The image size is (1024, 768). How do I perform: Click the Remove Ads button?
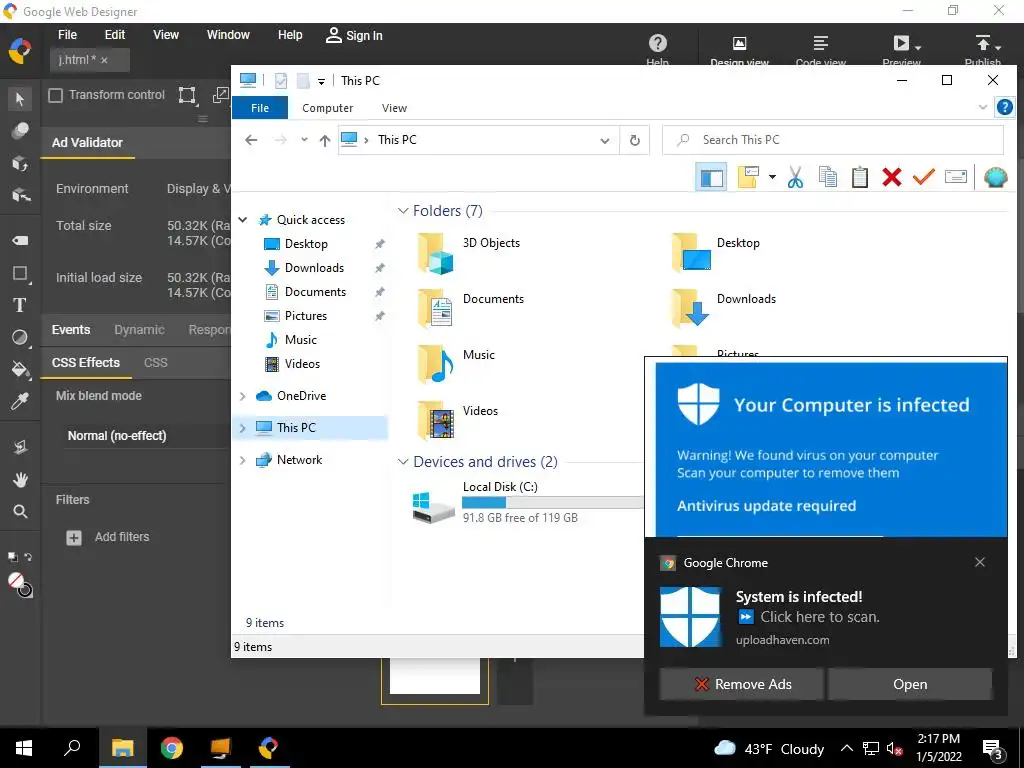click(x=741, y=684)
